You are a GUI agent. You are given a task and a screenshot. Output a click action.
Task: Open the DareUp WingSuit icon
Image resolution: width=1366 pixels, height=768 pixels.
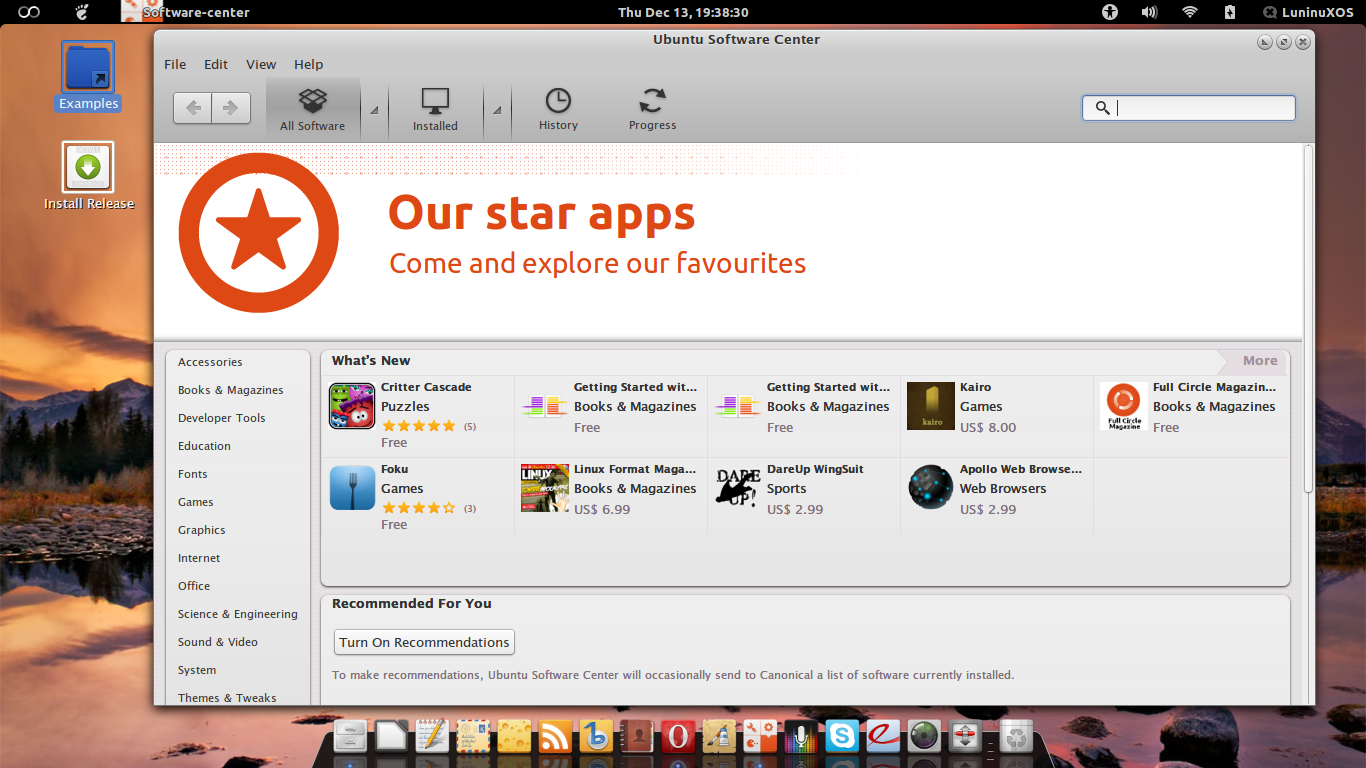coord(738,488)
